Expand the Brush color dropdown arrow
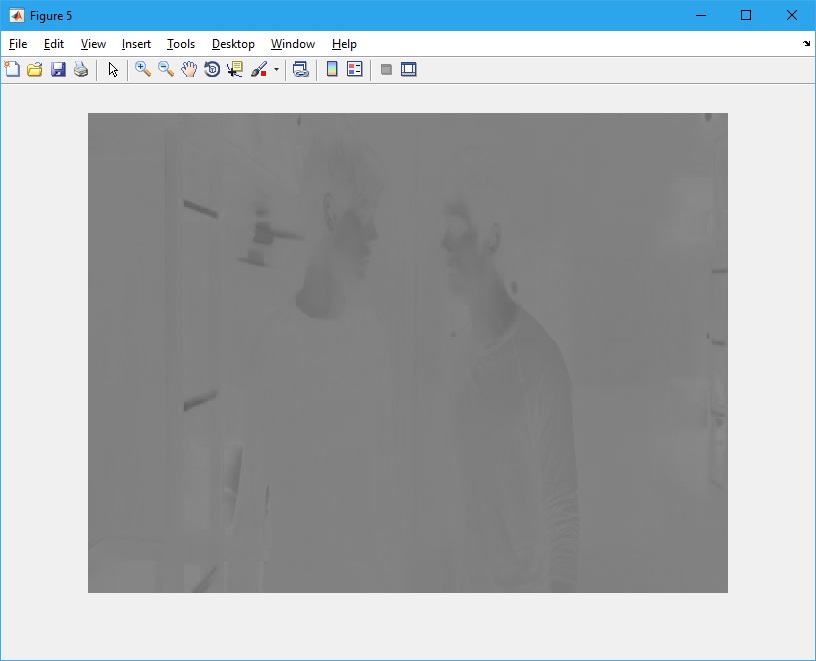The image size is (816, 661). (276, 69)
